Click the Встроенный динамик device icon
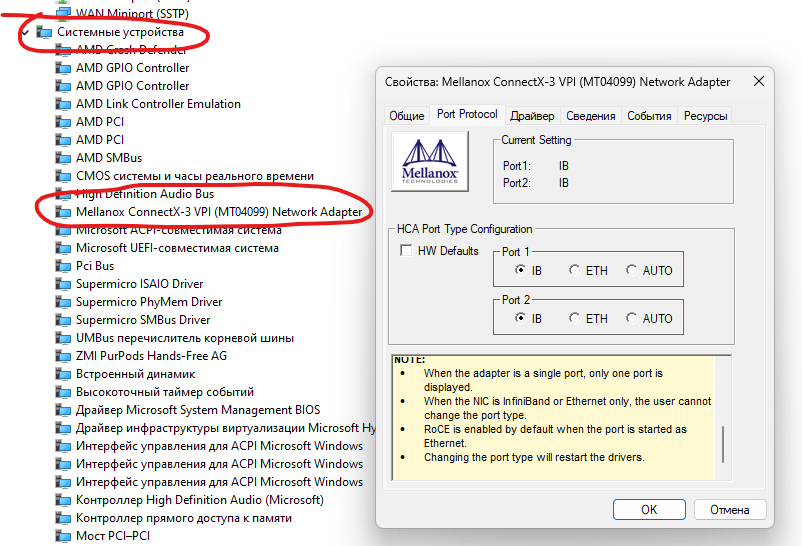The width and height of the screenshot is (802, 546). pyautogui.click(x=63, y=374)
